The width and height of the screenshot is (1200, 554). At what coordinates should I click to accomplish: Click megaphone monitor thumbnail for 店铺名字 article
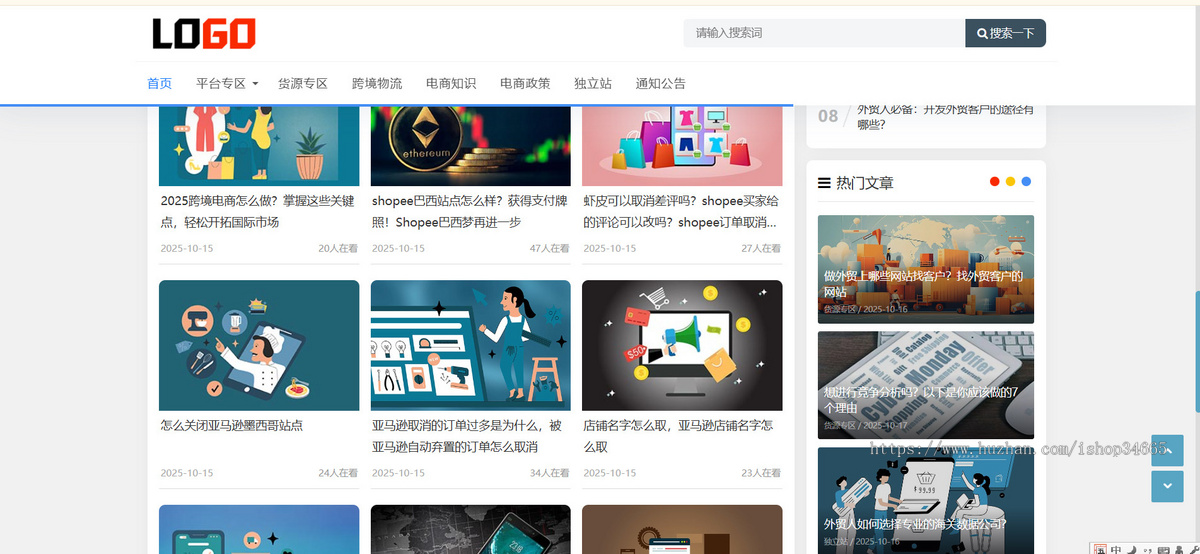682,345
